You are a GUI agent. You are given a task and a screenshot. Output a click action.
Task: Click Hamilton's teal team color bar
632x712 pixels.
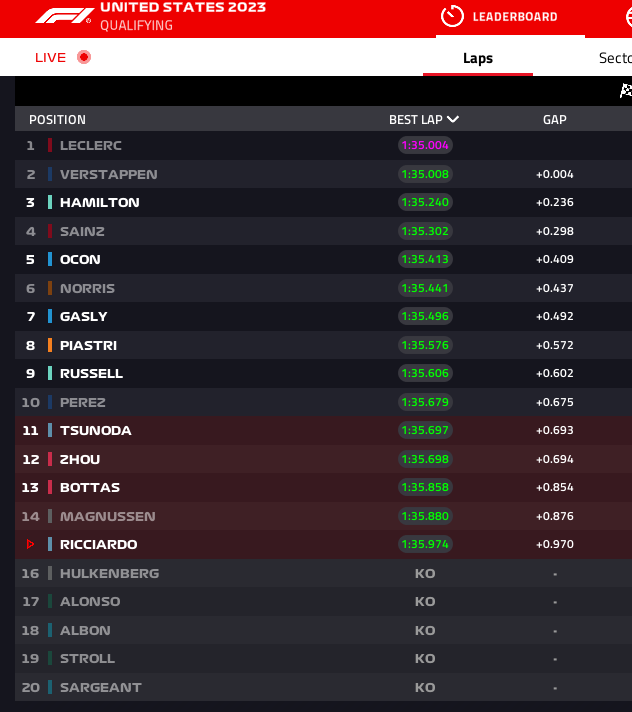pos(50,202)
